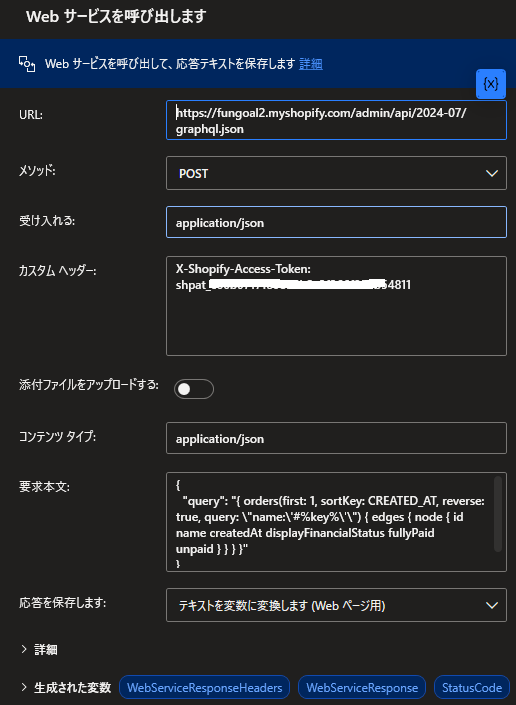Click the {x} variable picker button
Viewport: 516px width, 705px height.
(491, 84)
